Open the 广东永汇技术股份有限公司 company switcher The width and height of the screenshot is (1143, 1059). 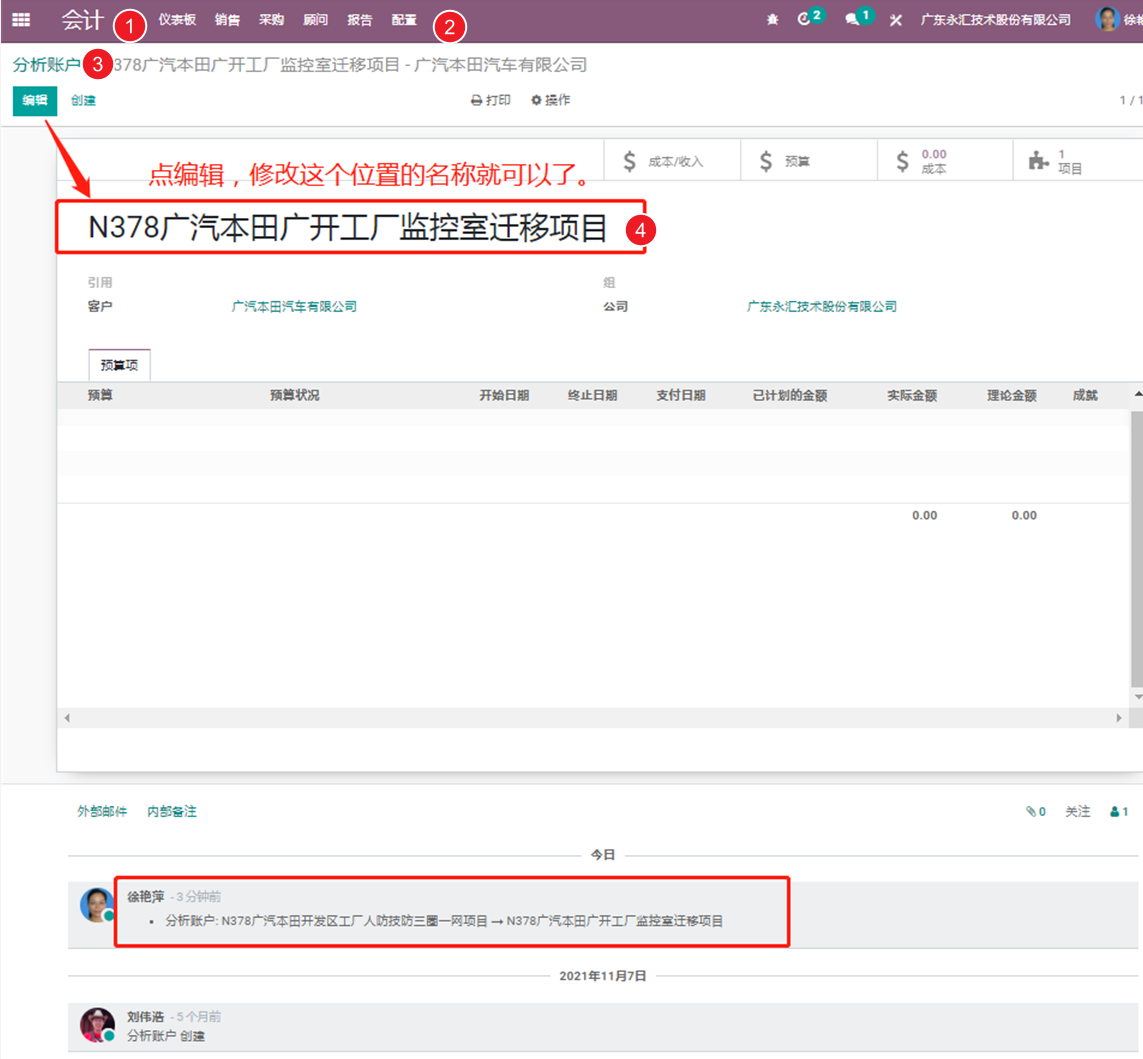point(995,20)
